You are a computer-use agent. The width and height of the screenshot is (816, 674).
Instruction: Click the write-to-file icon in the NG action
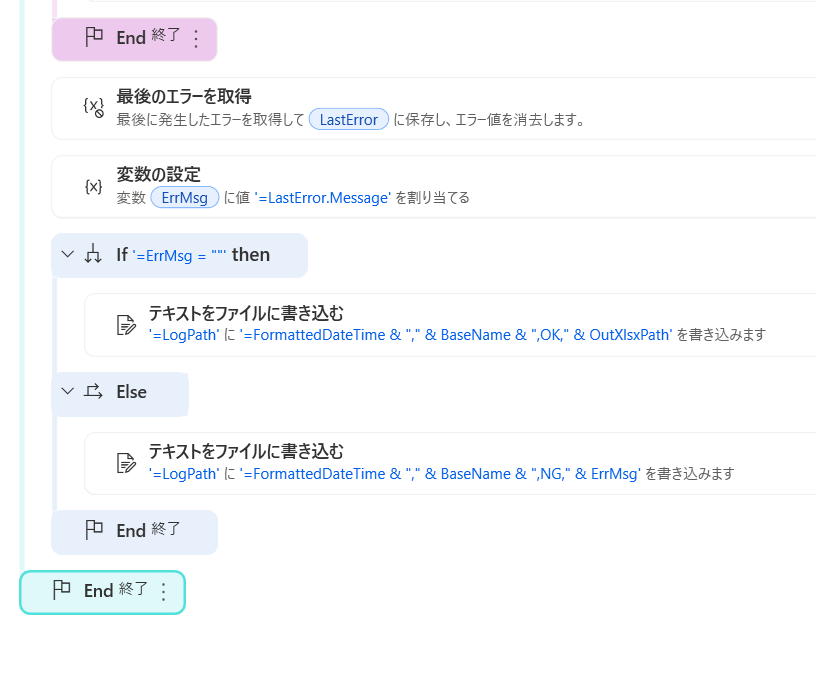coord(126,462)
